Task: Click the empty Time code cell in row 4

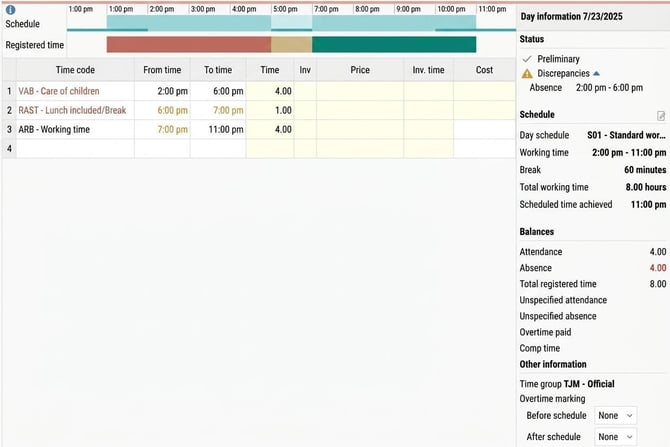Action: 75,149
